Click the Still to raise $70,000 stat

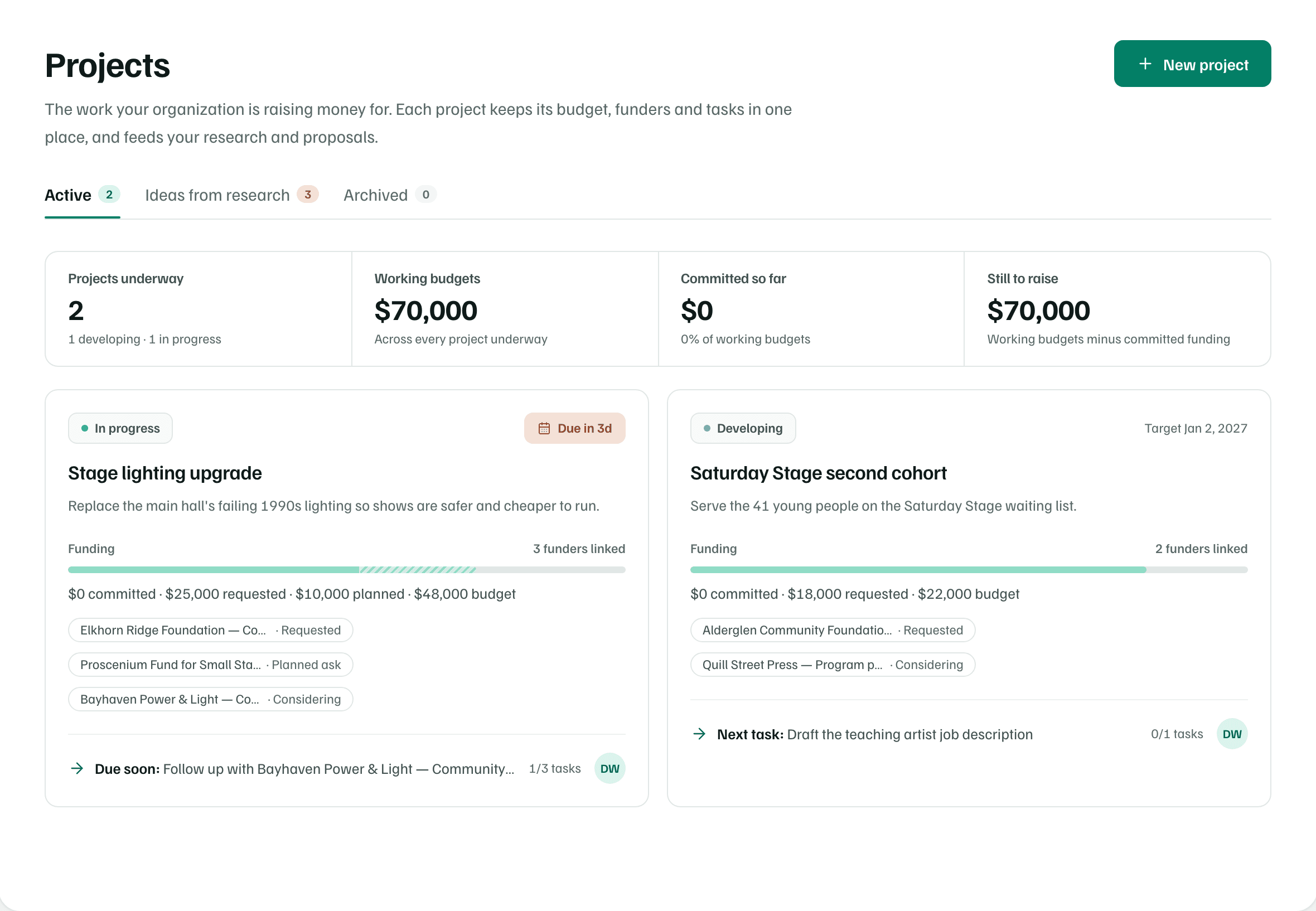(1117, 309)
